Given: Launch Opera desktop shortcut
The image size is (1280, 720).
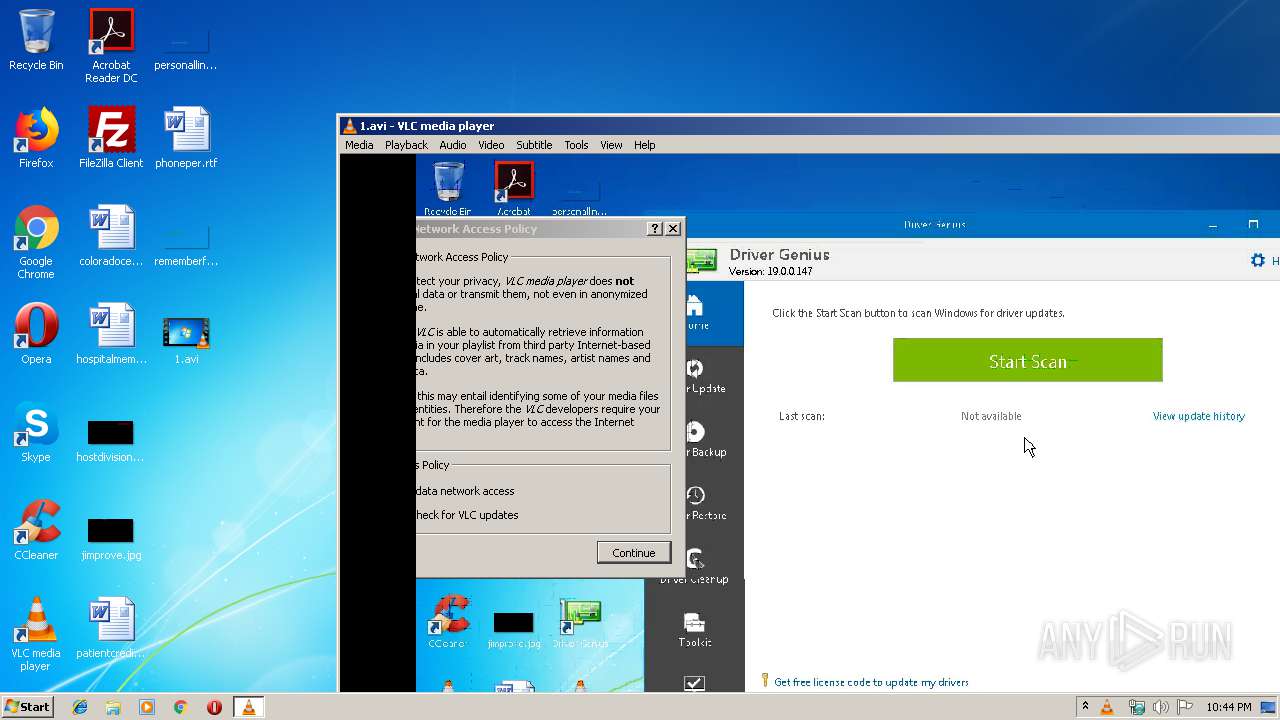Looking at the screenshot, I should tap(36, 334).
